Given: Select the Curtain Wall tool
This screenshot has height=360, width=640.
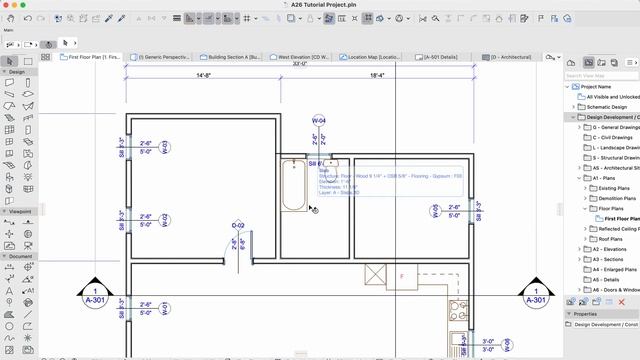Looking at the screenshot, I should (9, 130).
